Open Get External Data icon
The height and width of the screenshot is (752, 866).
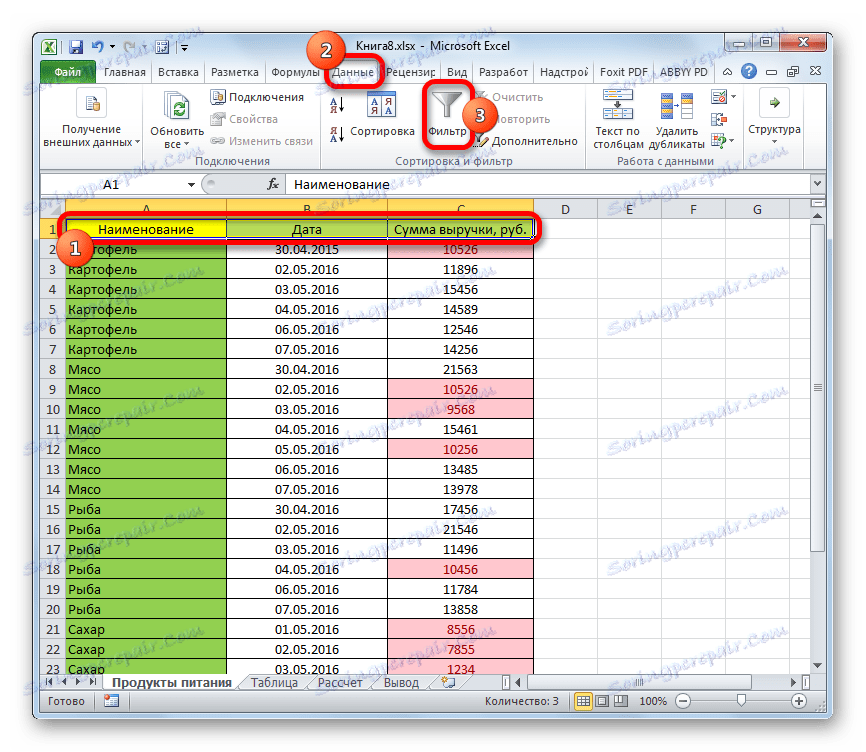pyautogui.click(x=92, y=104)
